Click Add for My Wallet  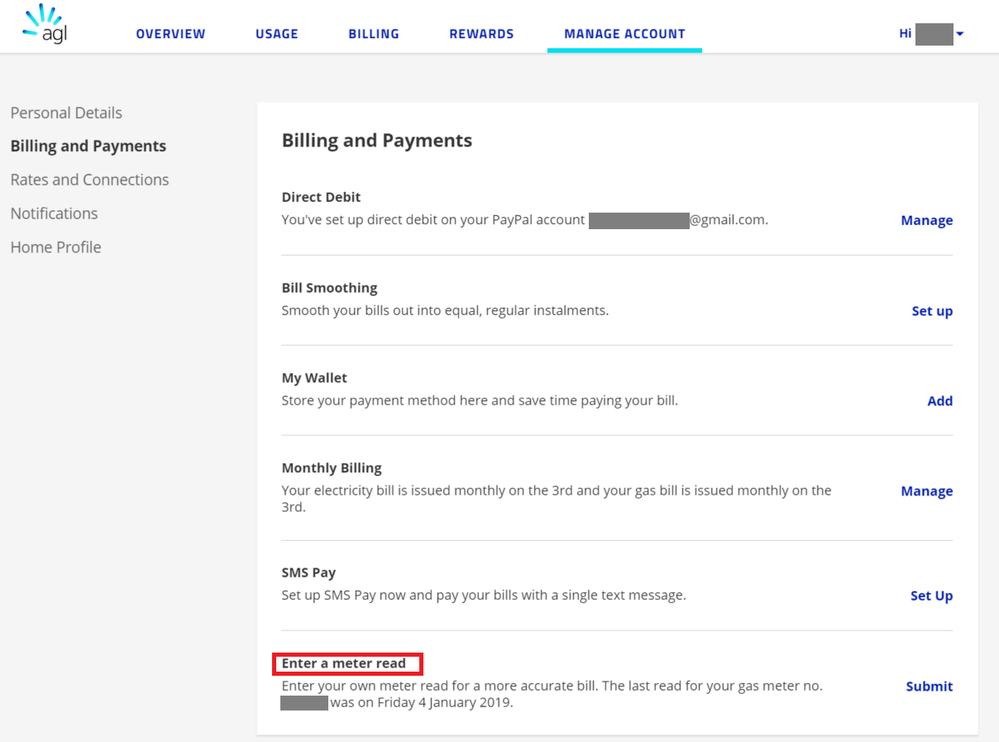(x=939, y=401)
